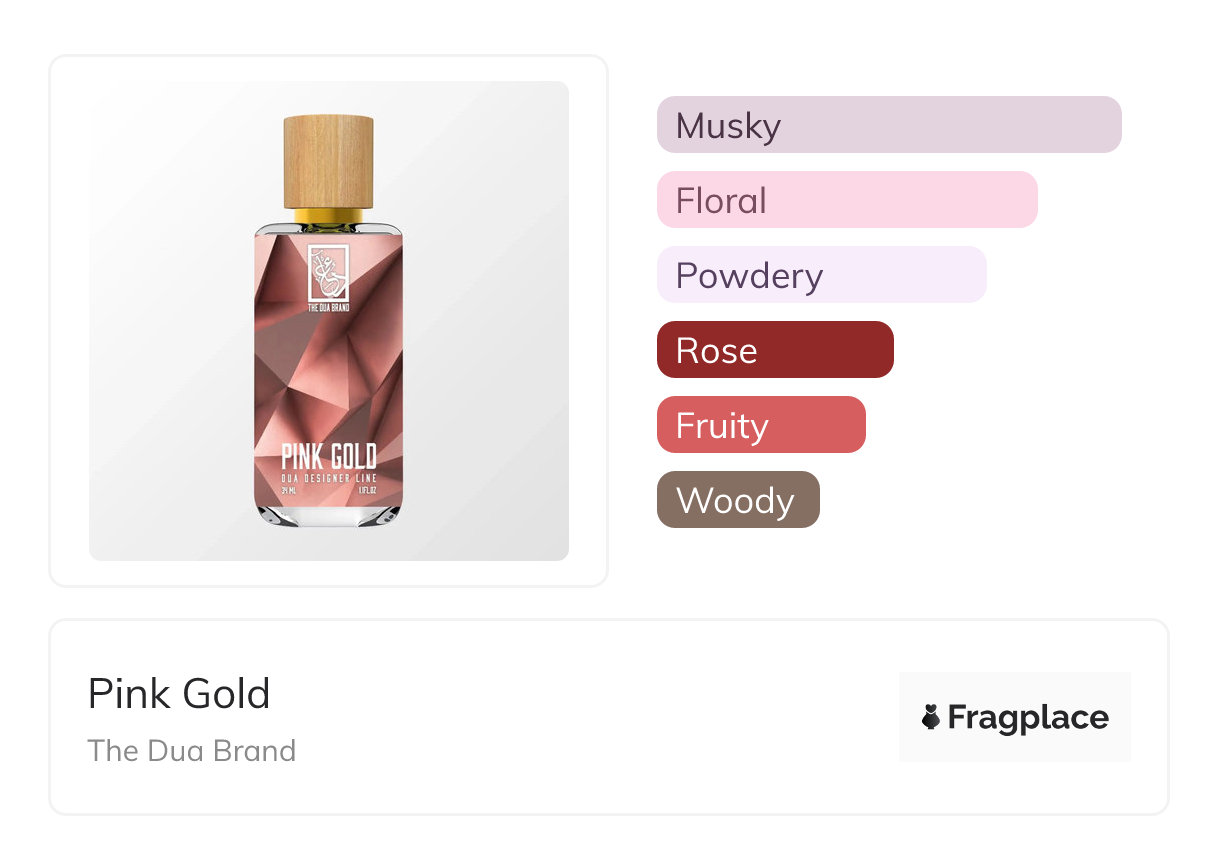Screen dimensions: 1218x864
Task: Select the Floral accord bar
Action: 847,200
